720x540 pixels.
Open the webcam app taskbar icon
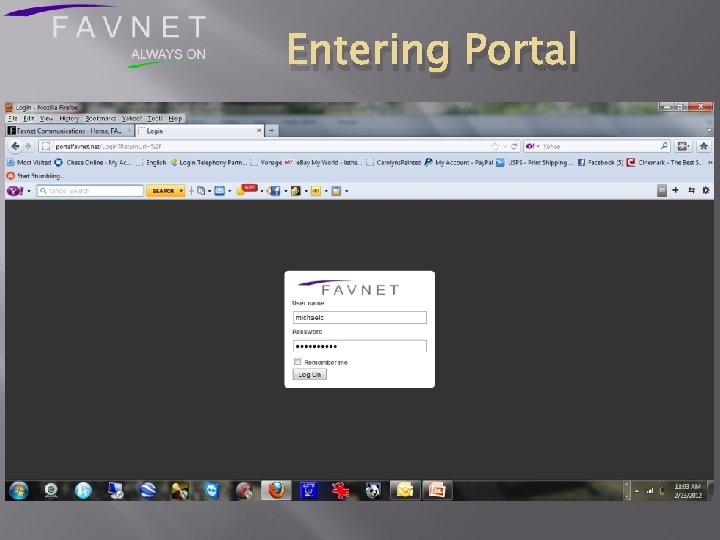pos(51,491)
